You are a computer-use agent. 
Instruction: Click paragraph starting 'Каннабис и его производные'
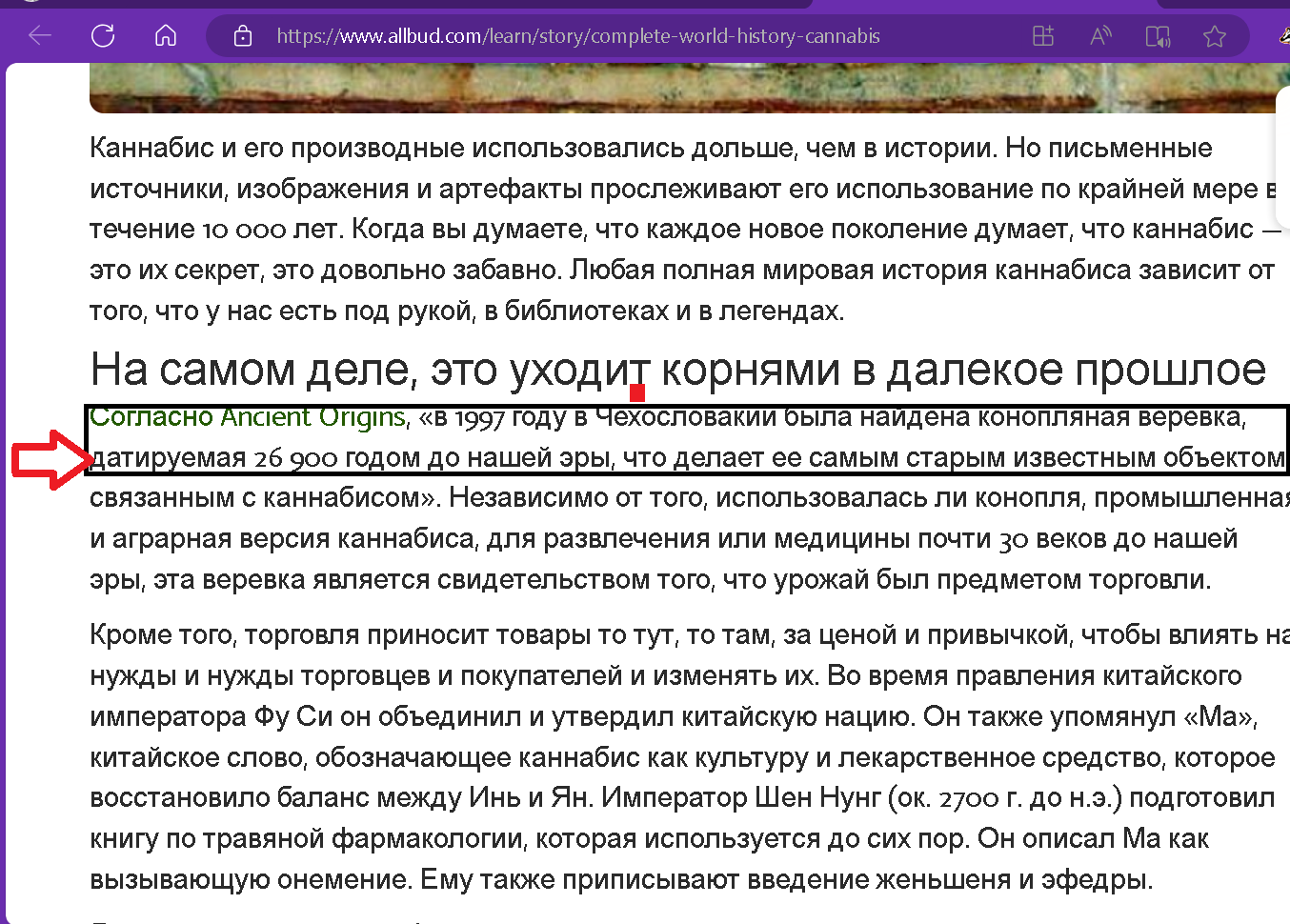pos(684,229)
